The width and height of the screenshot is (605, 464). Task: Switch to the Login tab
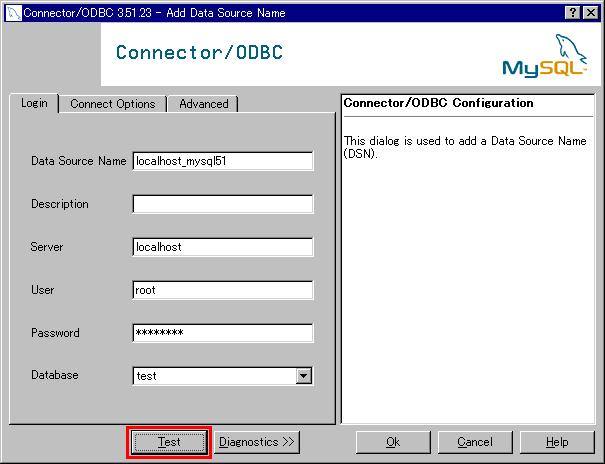[x=34, y=103]
